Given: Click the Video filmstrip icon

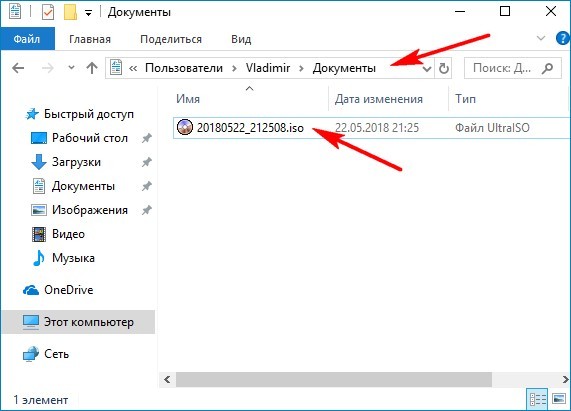Looking at the screenshot, I should (x=39, y=234).
